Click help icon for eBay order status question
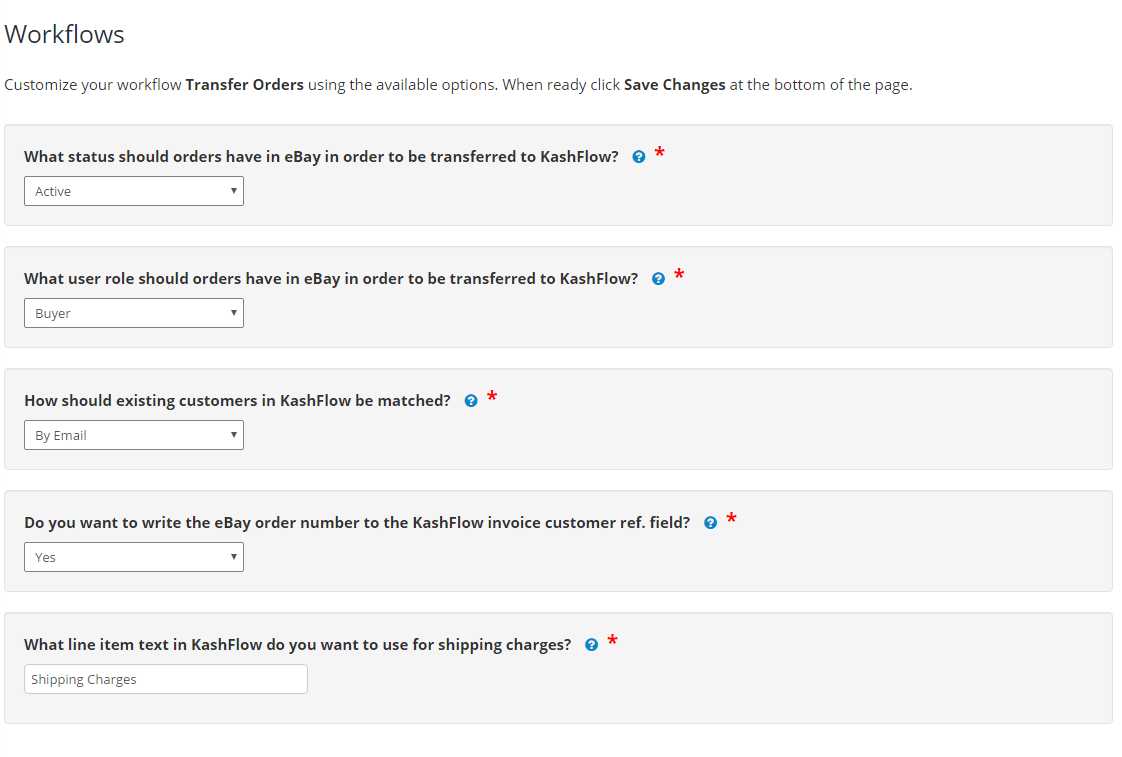The width and height of the screenshot is (1122, 757). (639, 157)
